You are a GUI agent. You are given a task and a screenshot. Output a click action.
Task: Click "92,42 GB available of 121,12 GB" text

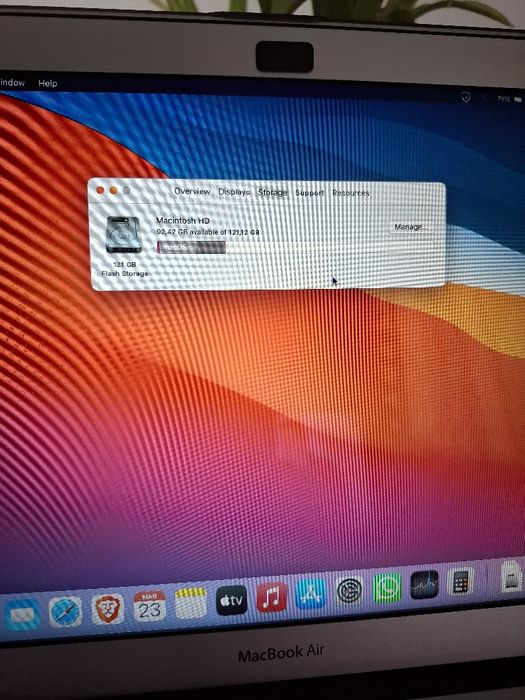[x=208, y=232]
